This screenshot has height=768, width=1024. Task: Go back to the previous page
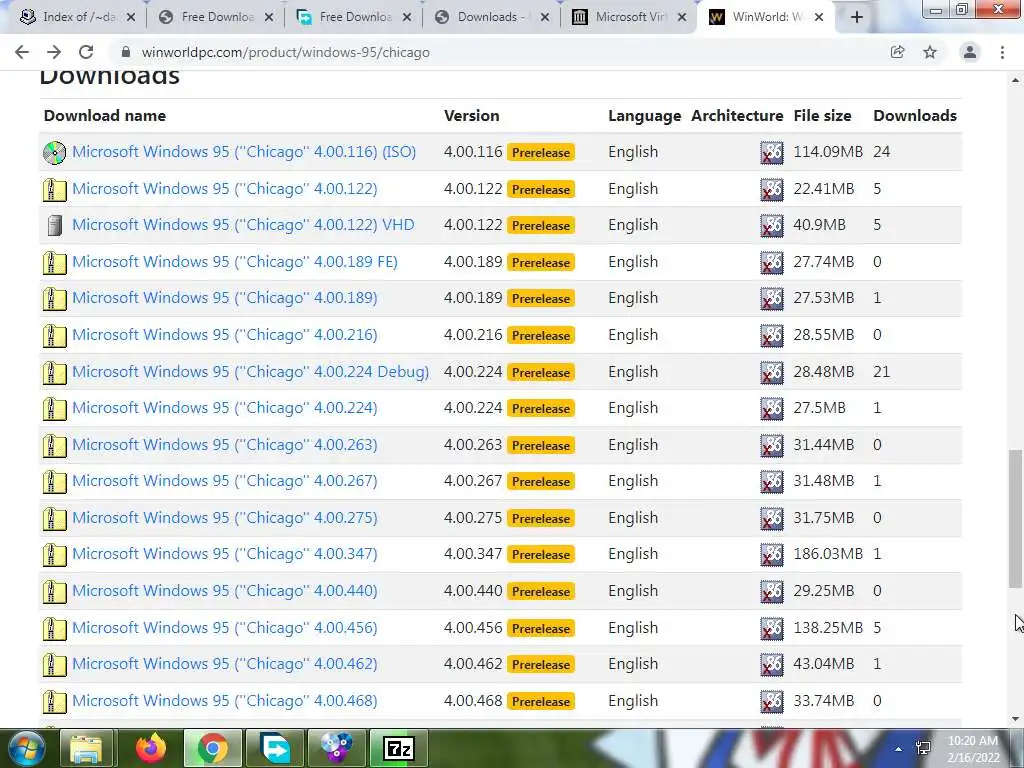tap(22, 52)
